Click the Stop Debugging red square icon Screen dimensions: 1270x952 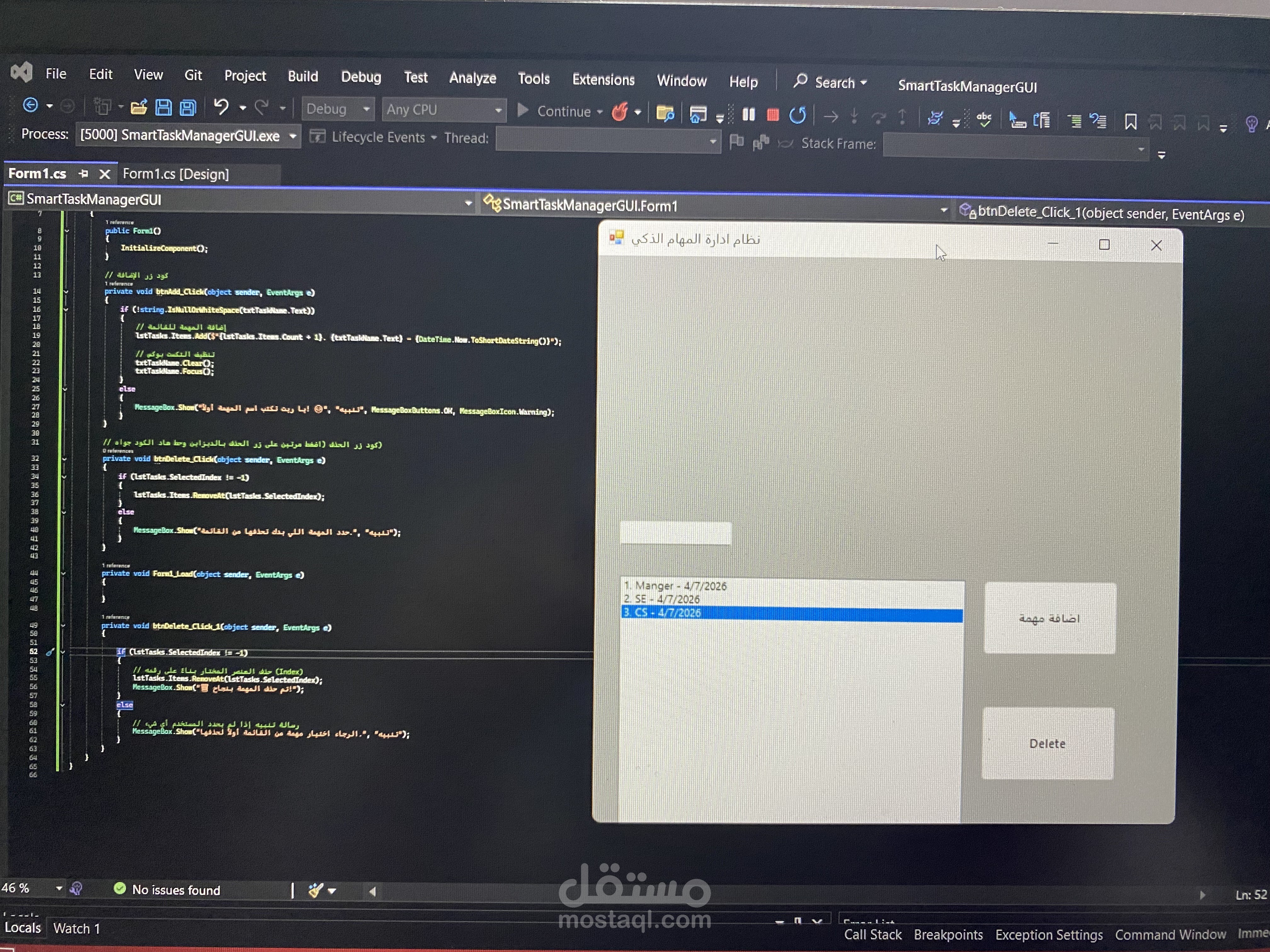772,115
